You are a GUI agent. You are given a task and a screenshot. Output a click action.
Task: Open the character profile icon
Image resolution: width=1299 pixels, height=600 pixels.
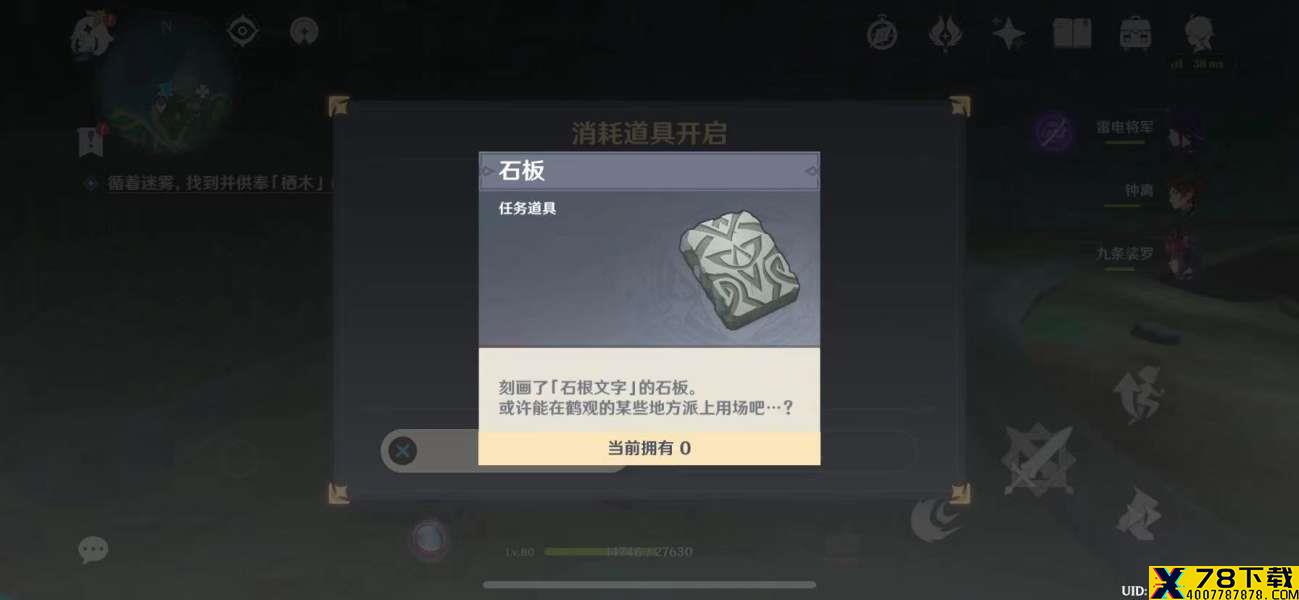coord(1199,33)
